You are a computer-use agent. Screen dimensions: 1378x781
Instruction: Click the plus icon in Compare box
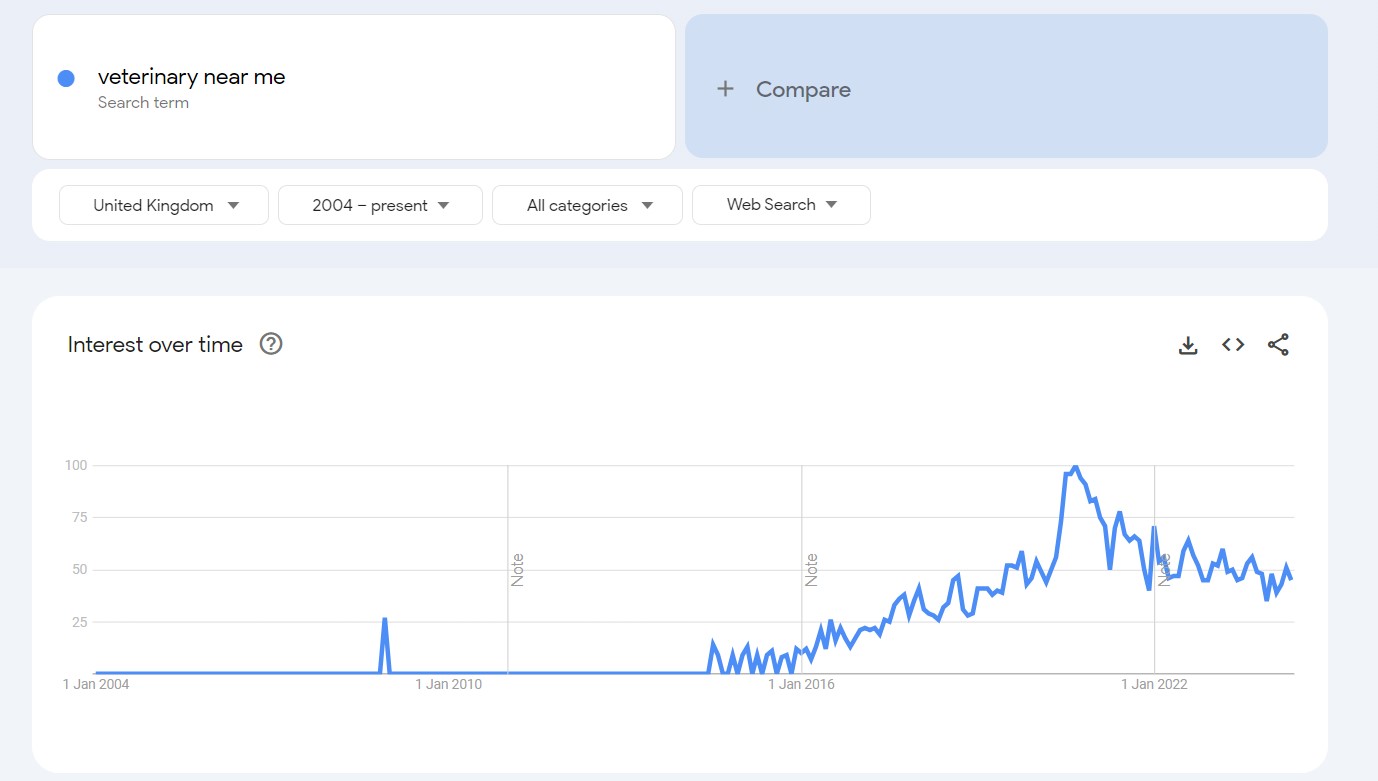pos(726,89)
